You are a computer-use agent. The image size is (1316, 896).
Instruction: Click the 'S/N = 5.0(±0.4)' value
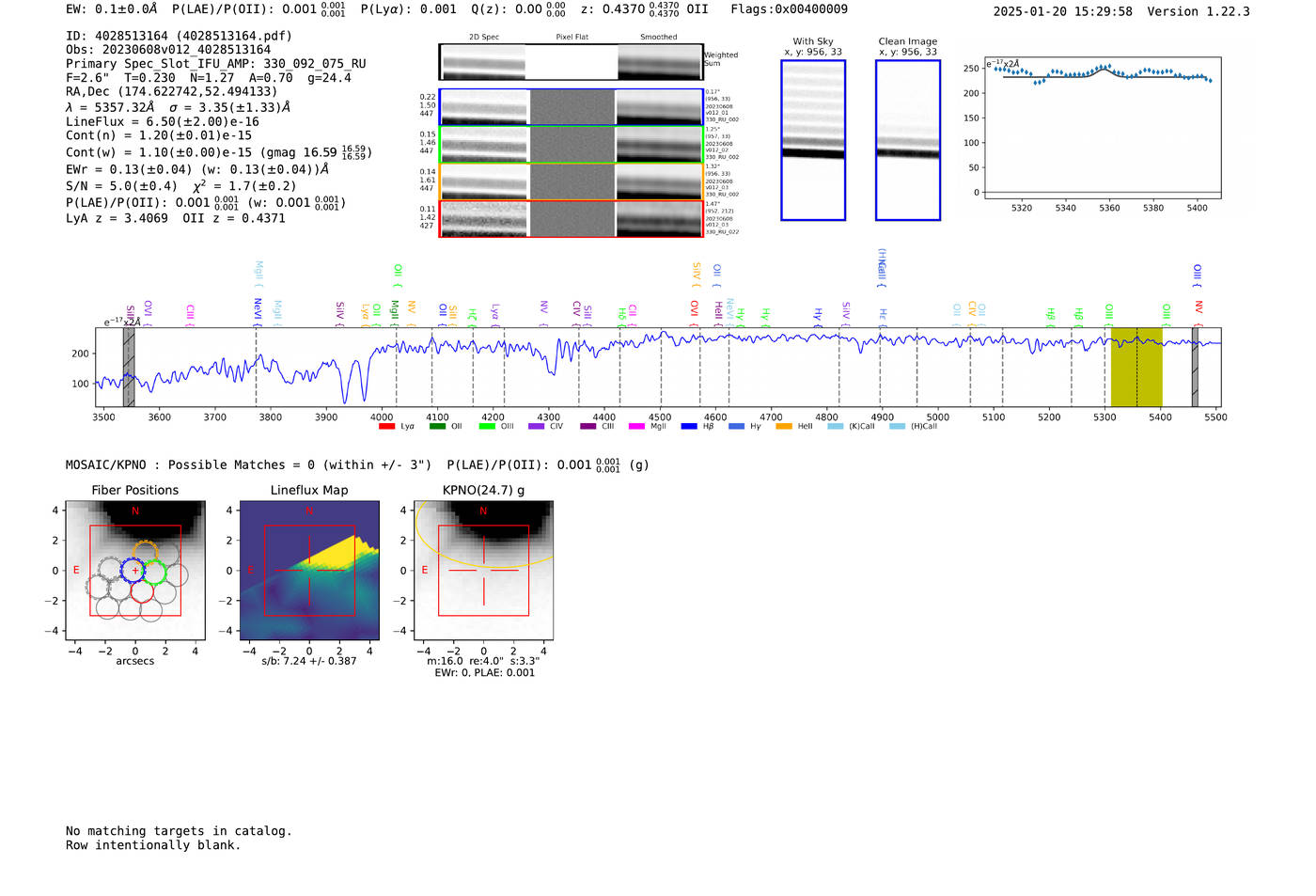pos(121,186)
